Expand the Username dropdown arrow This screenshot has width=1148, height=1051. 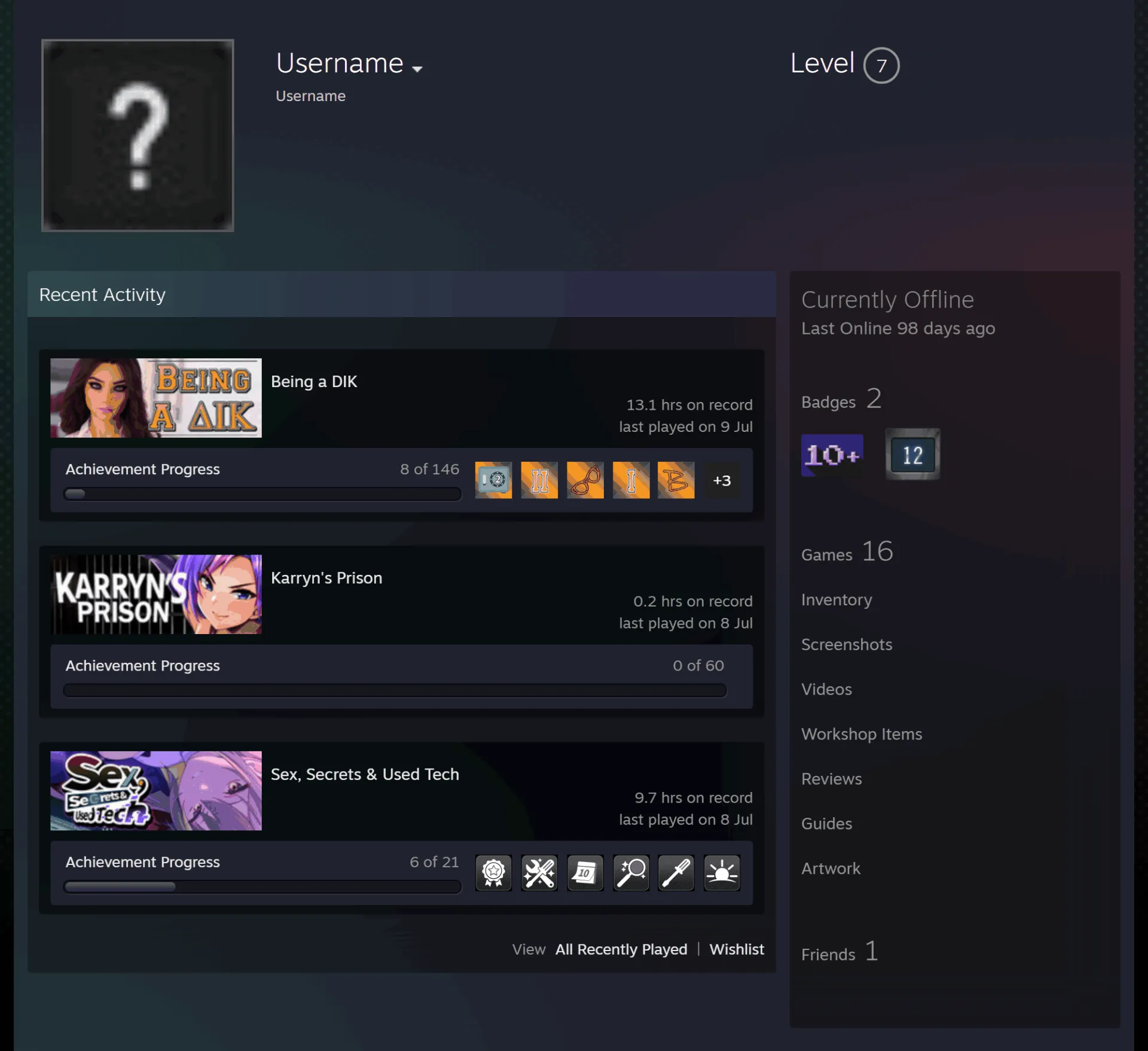point(417,69)
